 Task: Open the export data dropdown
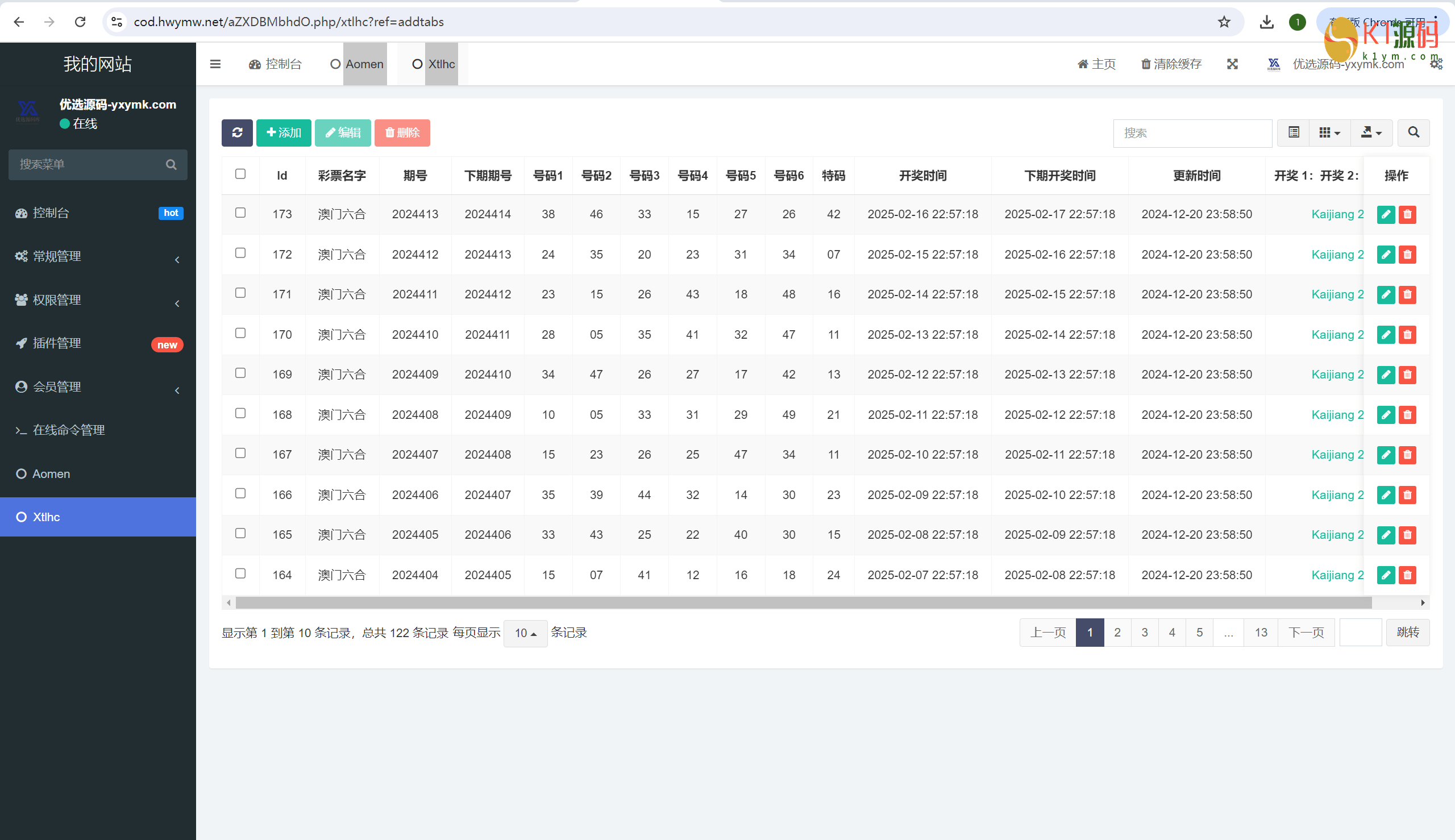point(1371,132)
